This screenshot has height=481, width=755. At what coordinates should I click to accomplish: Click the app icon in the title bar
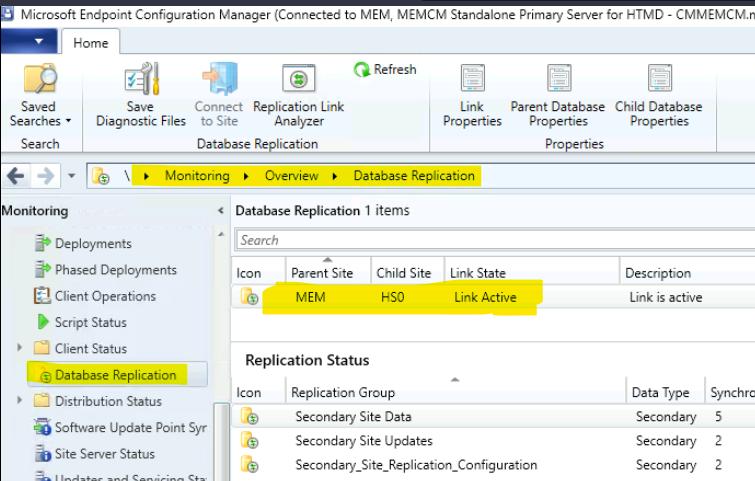coord(7,13)
